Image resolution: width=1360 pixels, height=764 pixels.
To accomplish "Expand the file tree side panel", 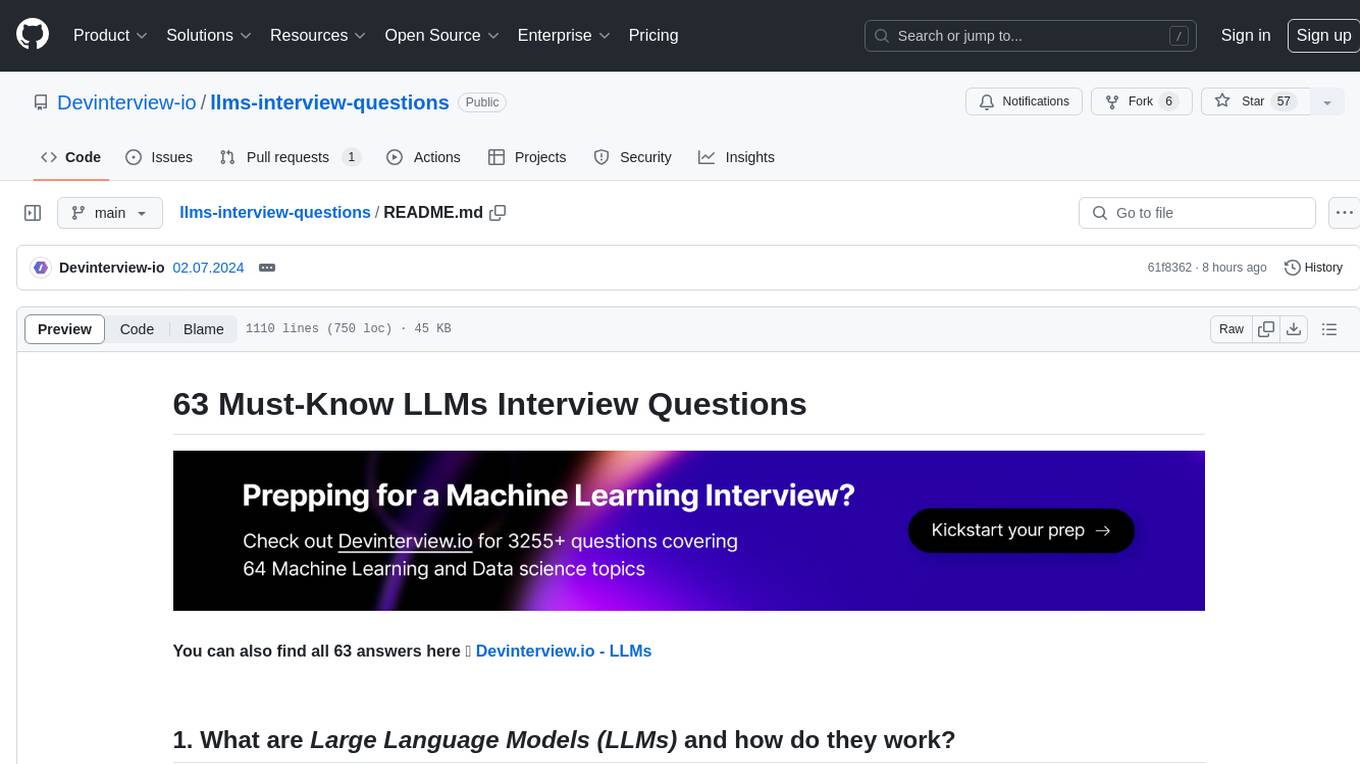I will [33, 213].
